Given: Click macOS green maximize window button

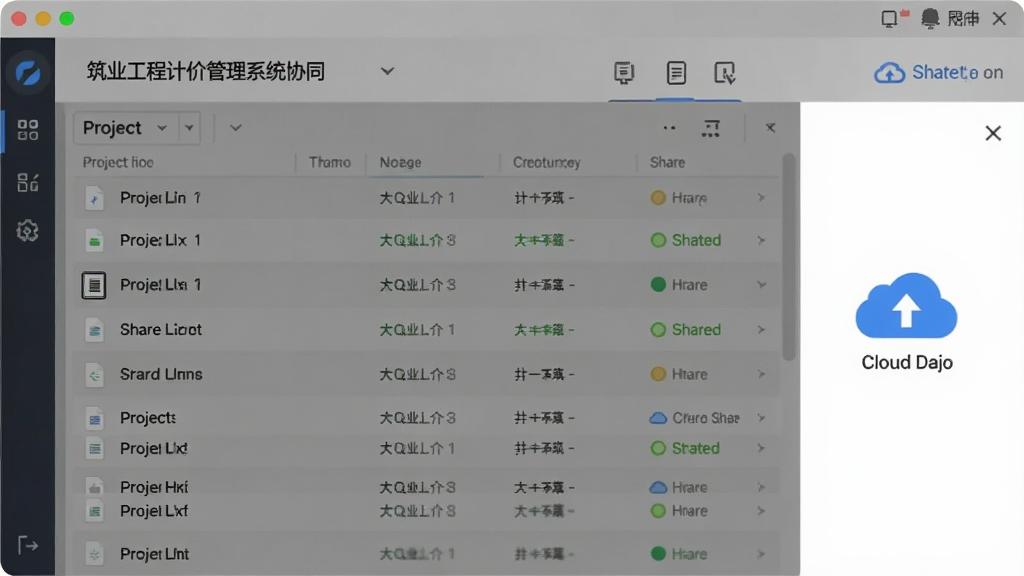Looking at the screenshot, I should click(67, 18).
